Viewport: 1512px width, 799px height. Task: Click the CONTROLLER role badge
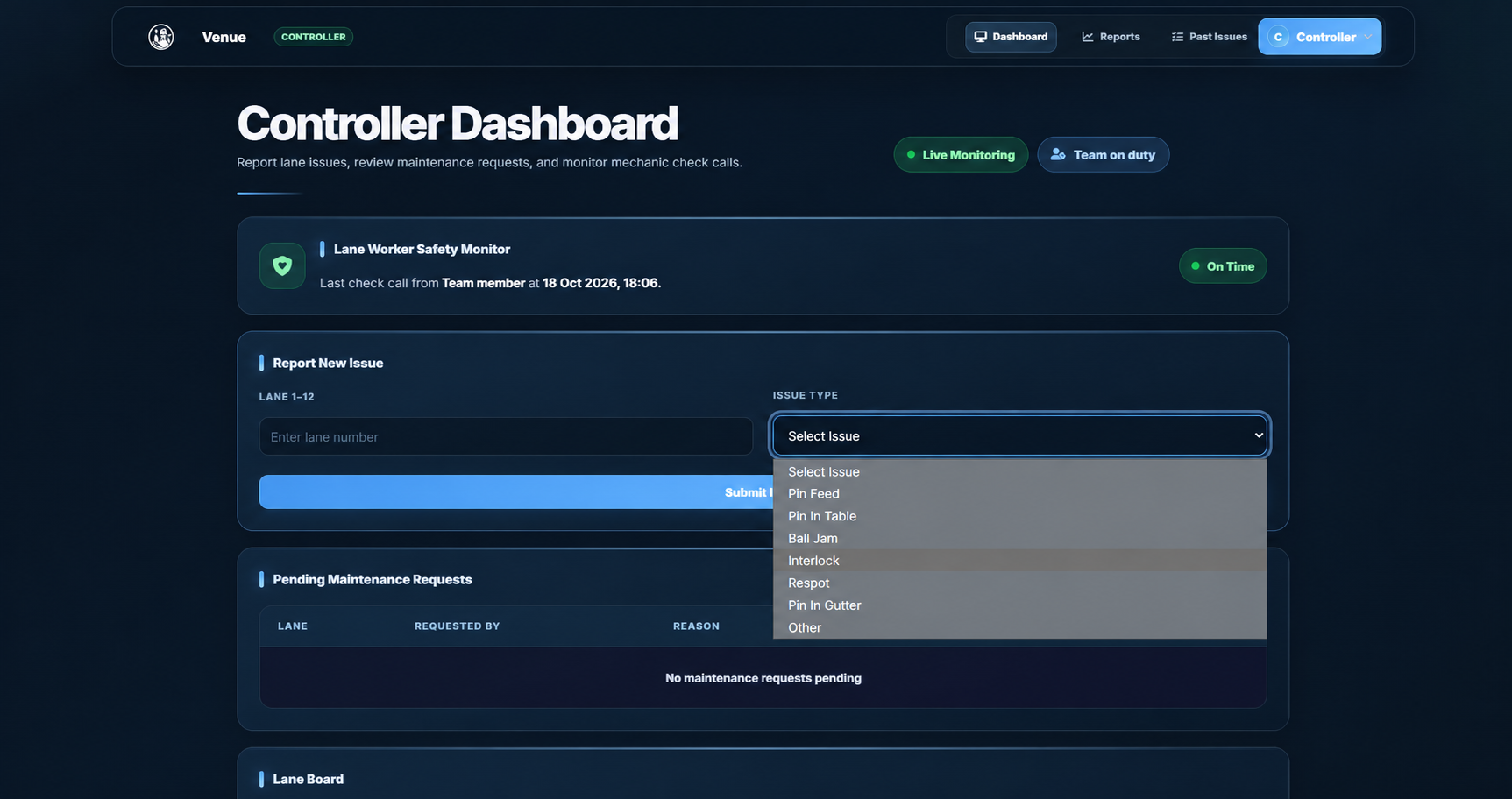314,37
